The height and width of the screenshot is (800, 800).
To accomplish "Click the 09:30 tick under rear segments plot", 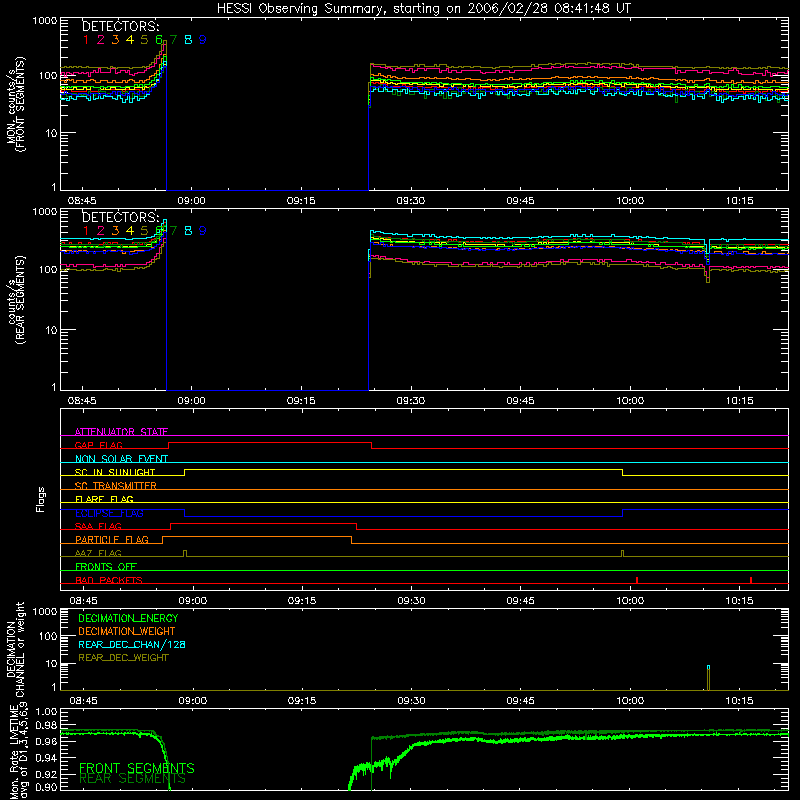I will pos(411,401).
